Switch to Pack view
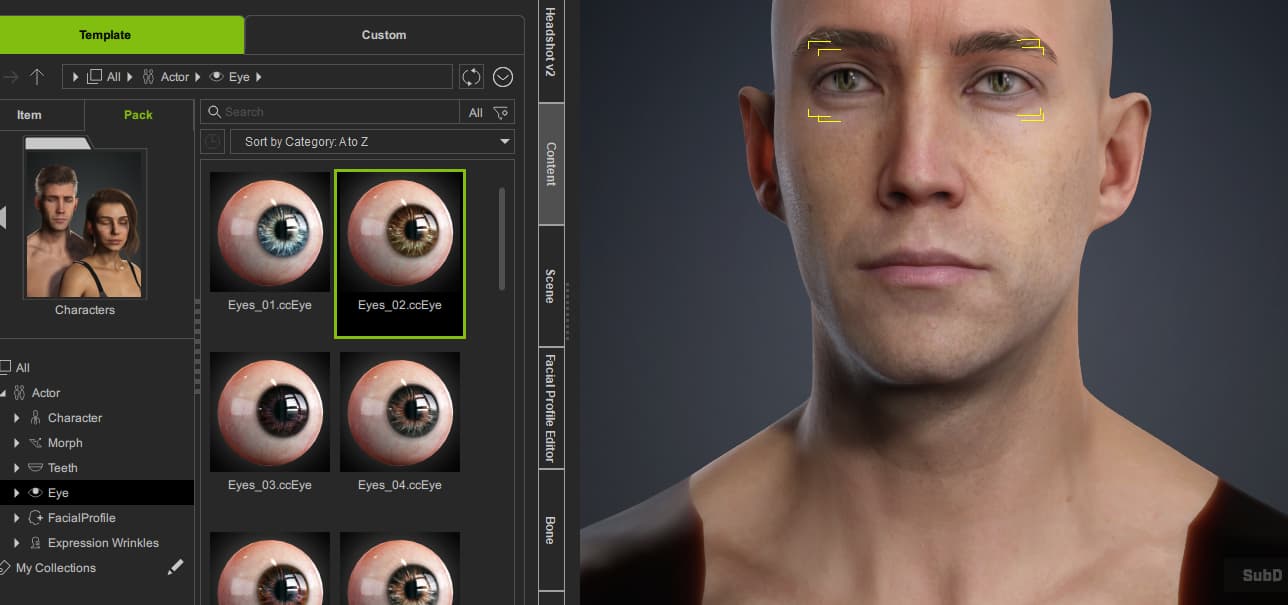 tap(138, 115)
